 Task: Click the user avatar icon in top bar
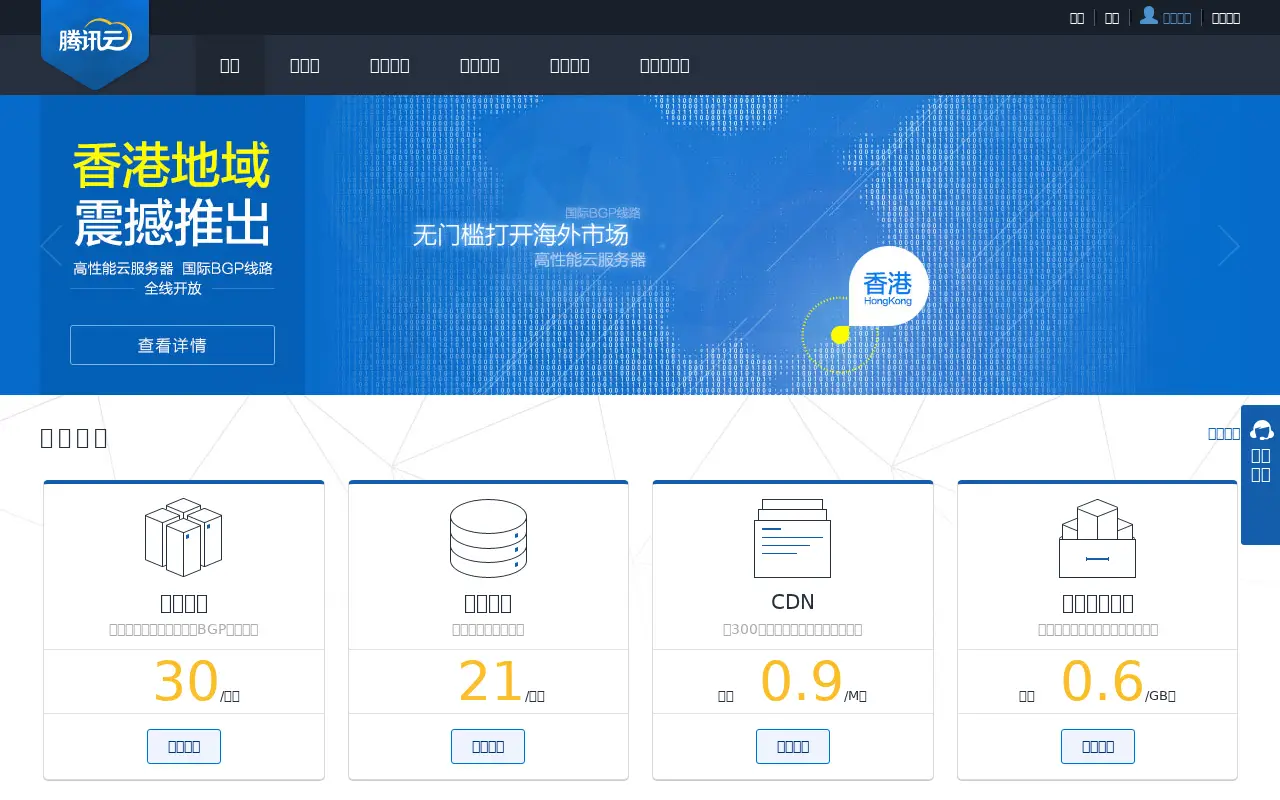click(x=1149, y=15)
